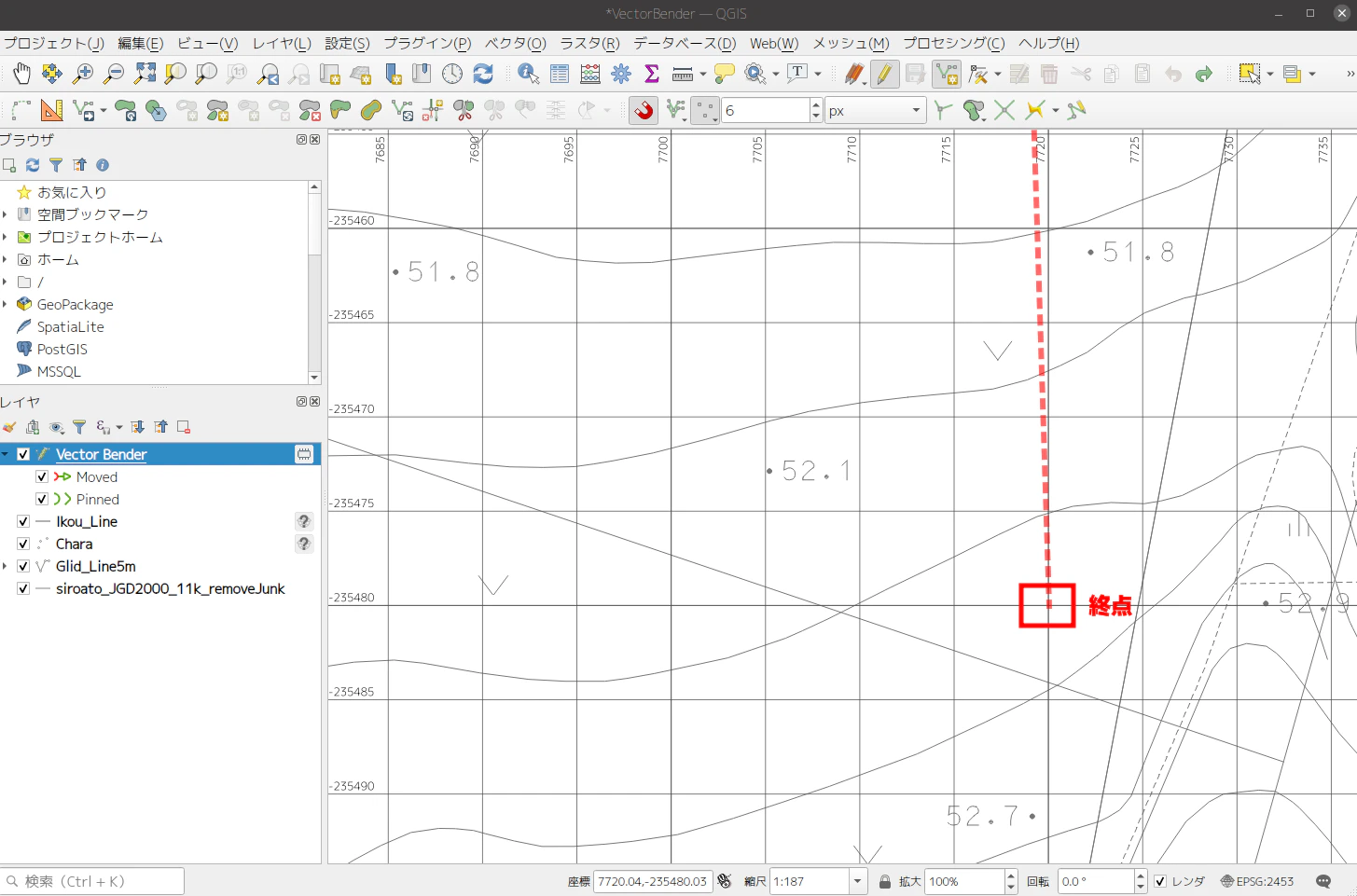Click the Zoom to Selection icon
The image size is (1357, 896).
coord(175,74)
